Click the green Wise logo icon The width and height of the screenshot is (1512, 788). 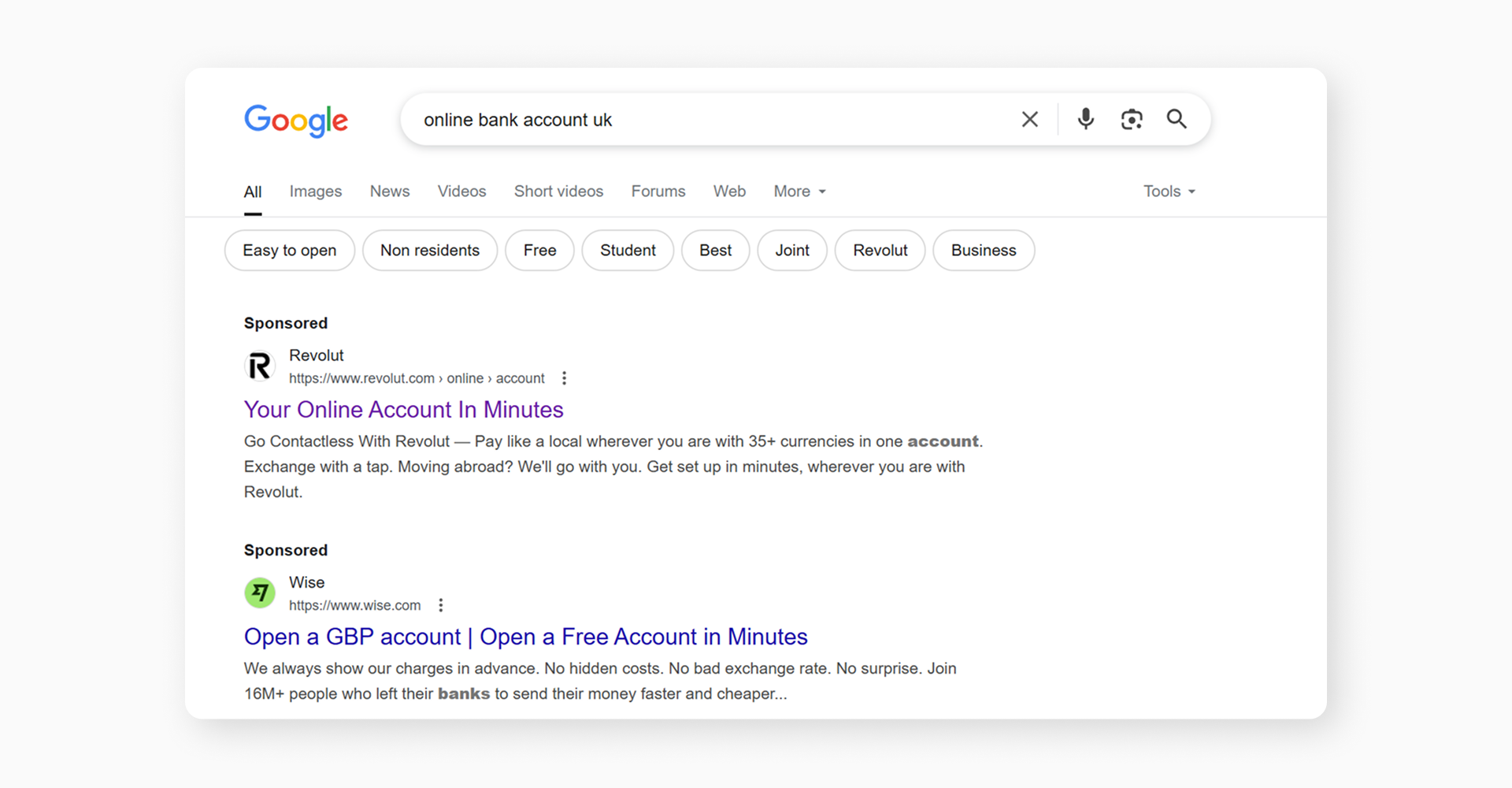(260, 593)
